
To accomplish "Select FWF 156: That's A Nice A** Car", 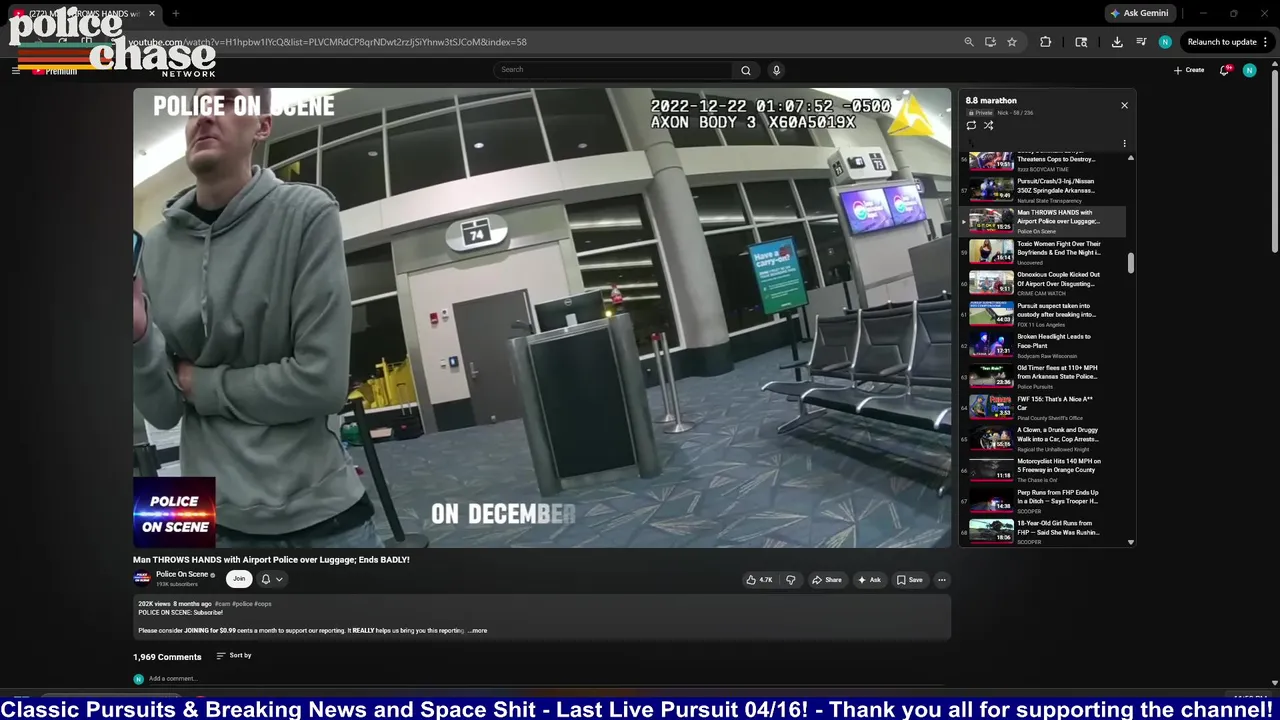I will (x=1044, y=407).
